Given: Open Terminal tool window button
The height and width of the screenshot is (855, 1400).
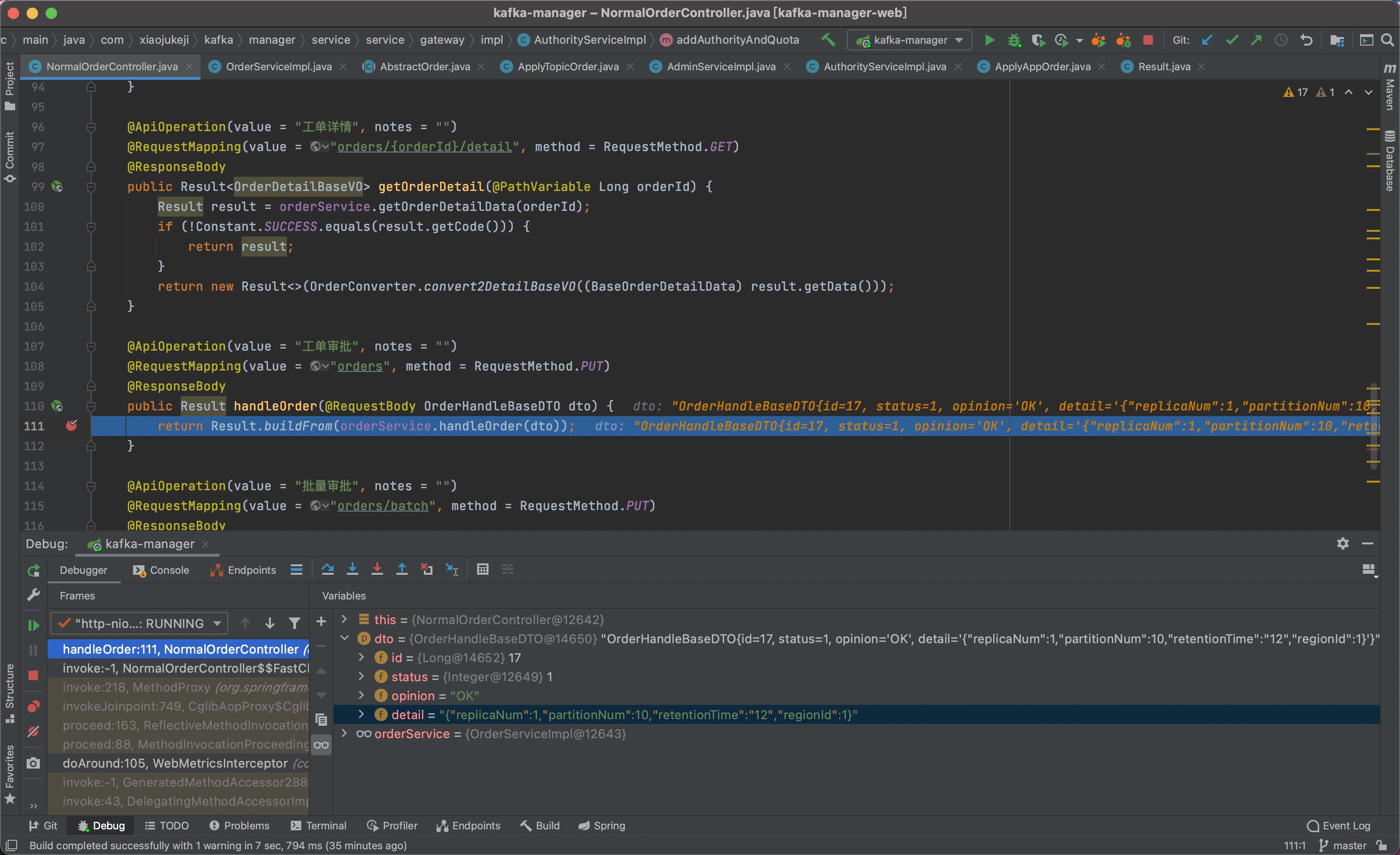Looking at the screenshot, I should pos(318,826).
